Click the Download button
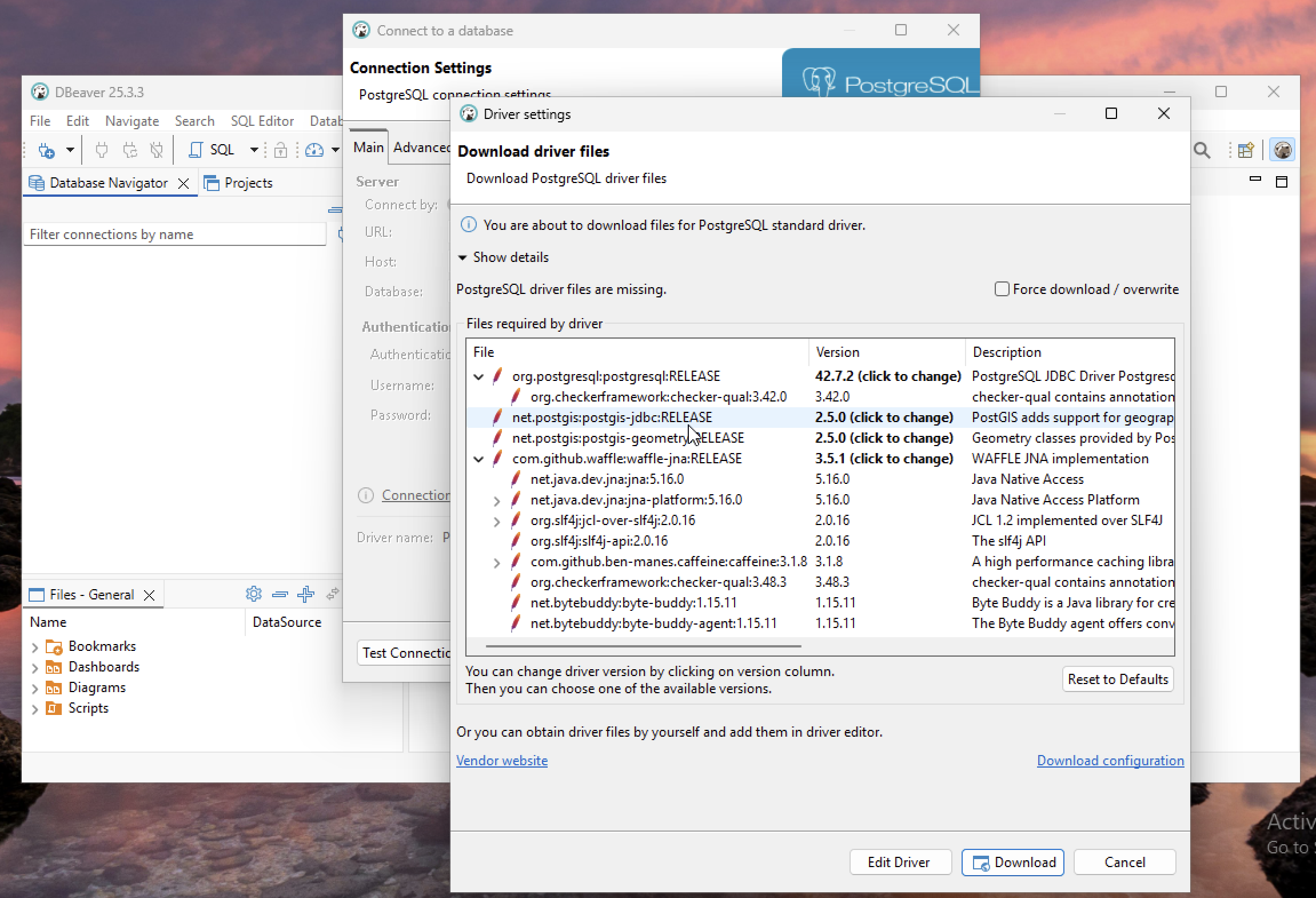 [x=1012, y=863]
